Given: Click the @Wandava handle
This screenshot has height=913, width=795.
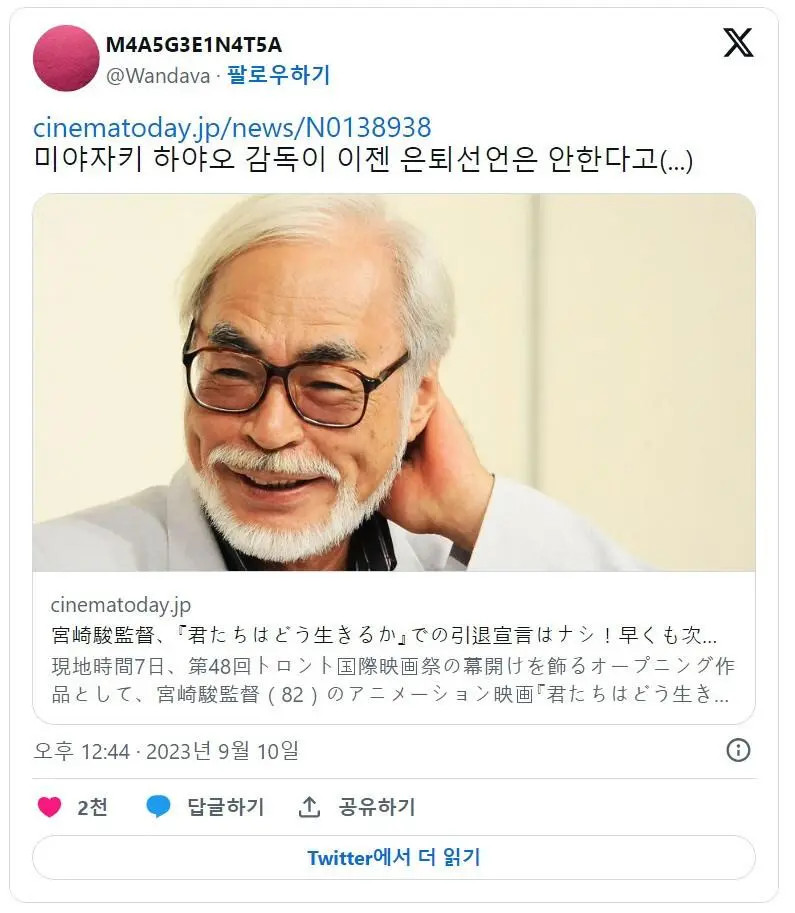Looking at the screenshot, I should pos(158,76).
